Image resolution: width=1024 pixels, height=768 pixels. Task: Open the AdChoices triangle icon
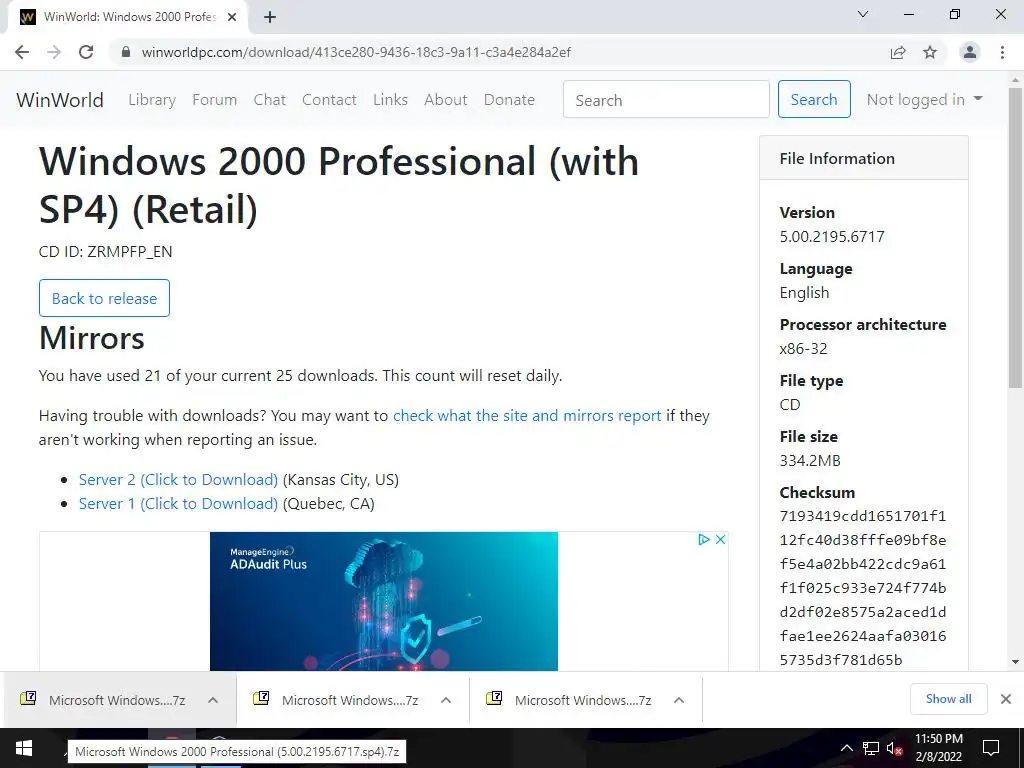(x=703, y=539)
